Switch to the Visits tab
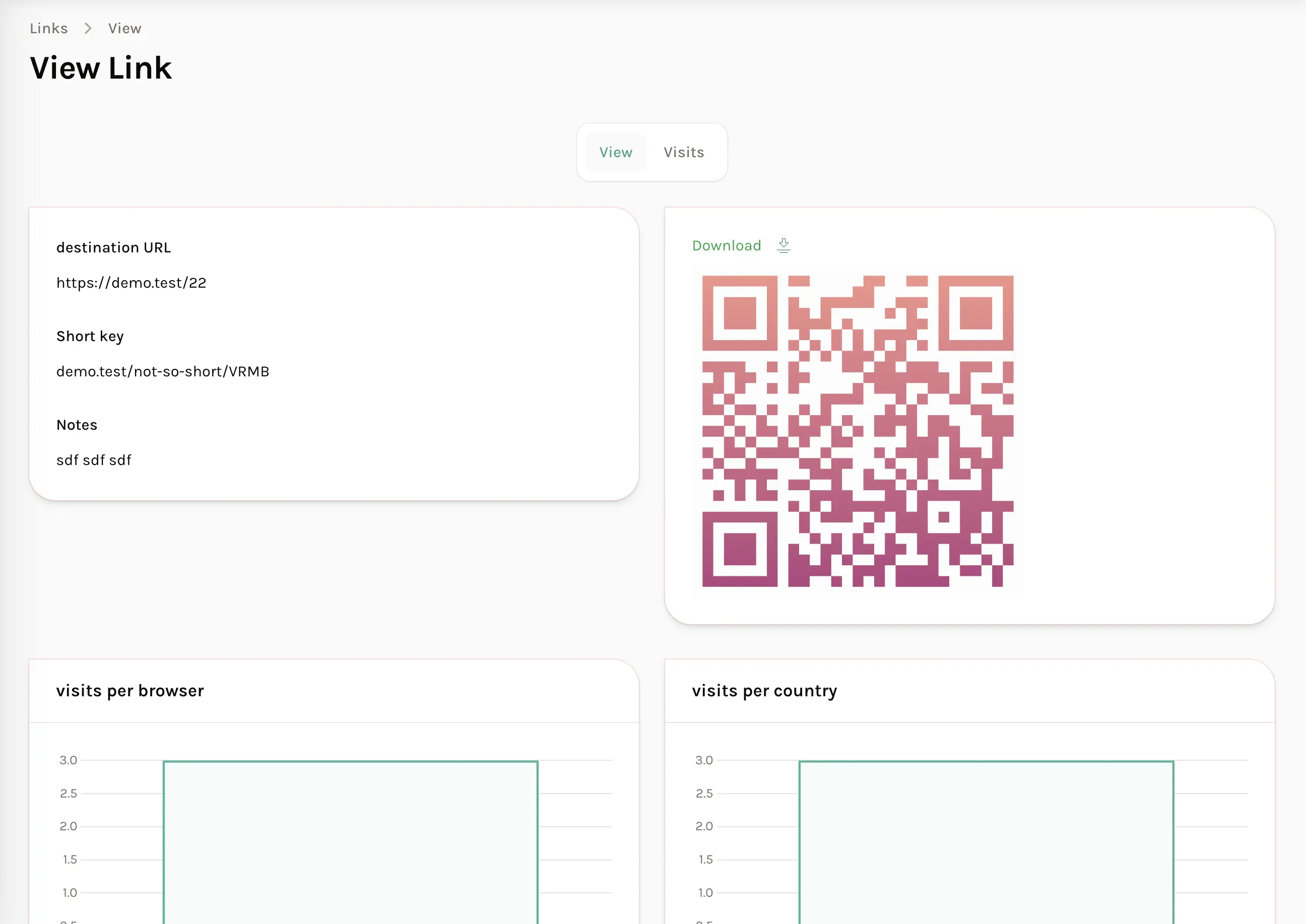The image size is (1306, 924). pyautogui.click(x=683, y=153)
